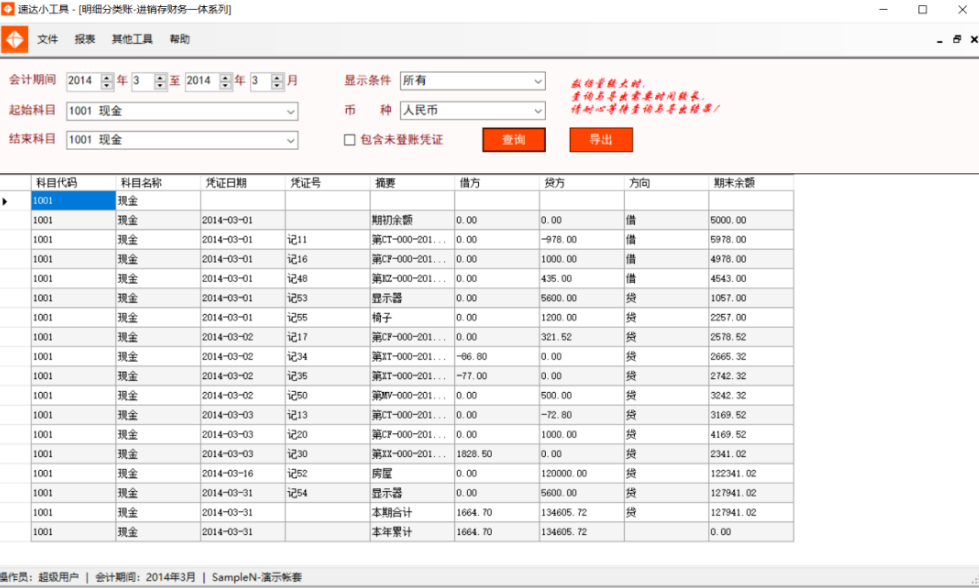Screen dimensions: 979x588
Task: Restore the inner child window
Action: 957,40
